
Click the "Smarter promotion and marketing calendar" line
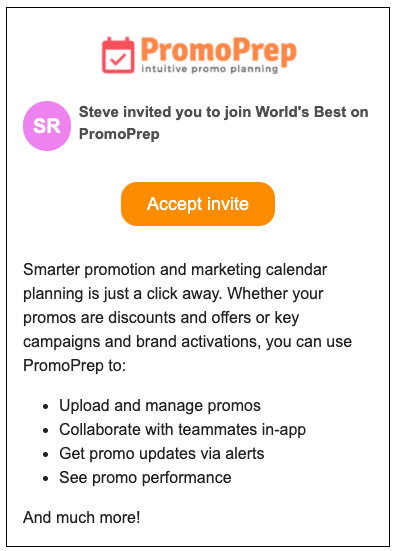[175, 270]
